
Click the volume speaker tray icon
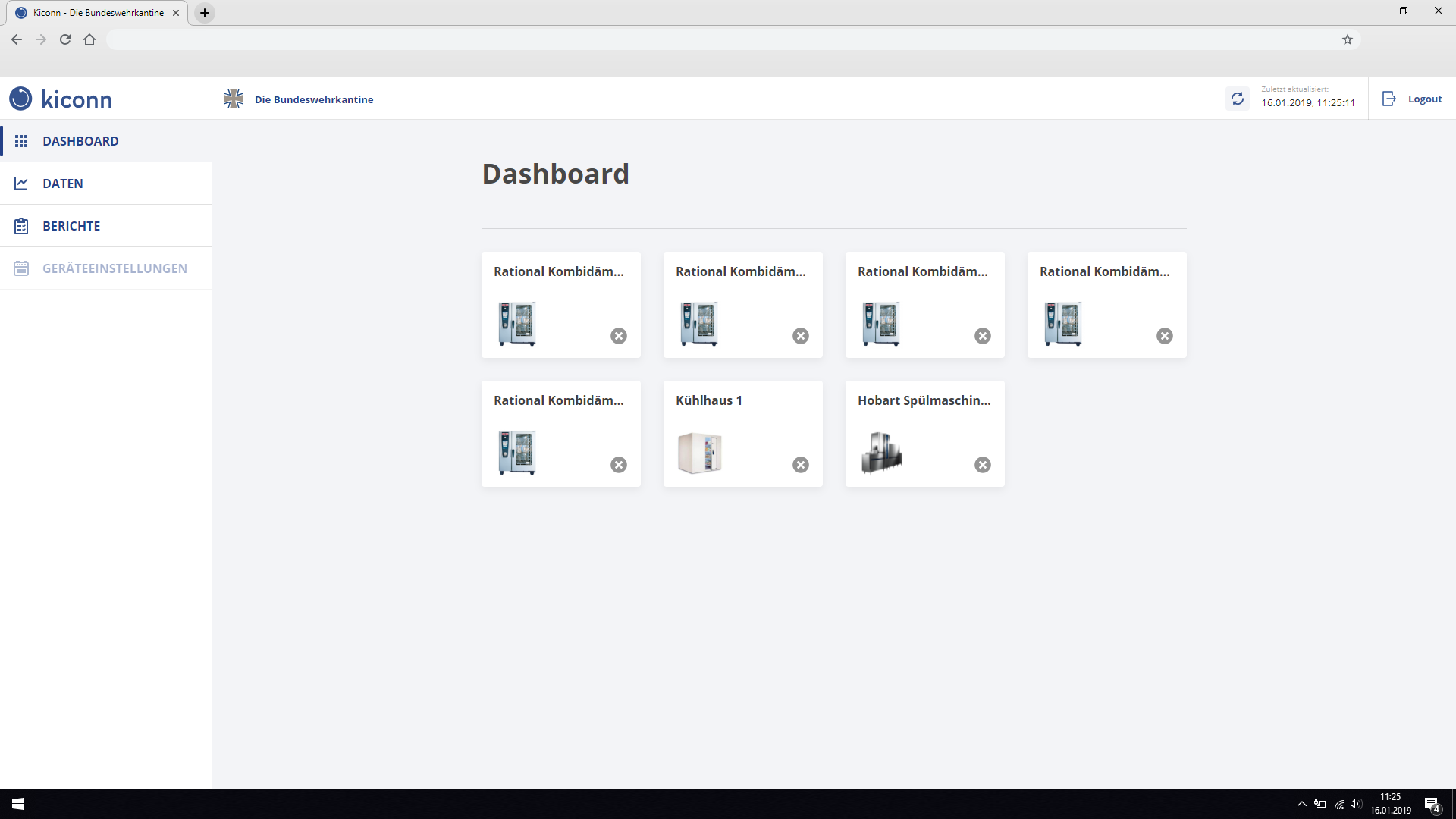point(1356,804)
